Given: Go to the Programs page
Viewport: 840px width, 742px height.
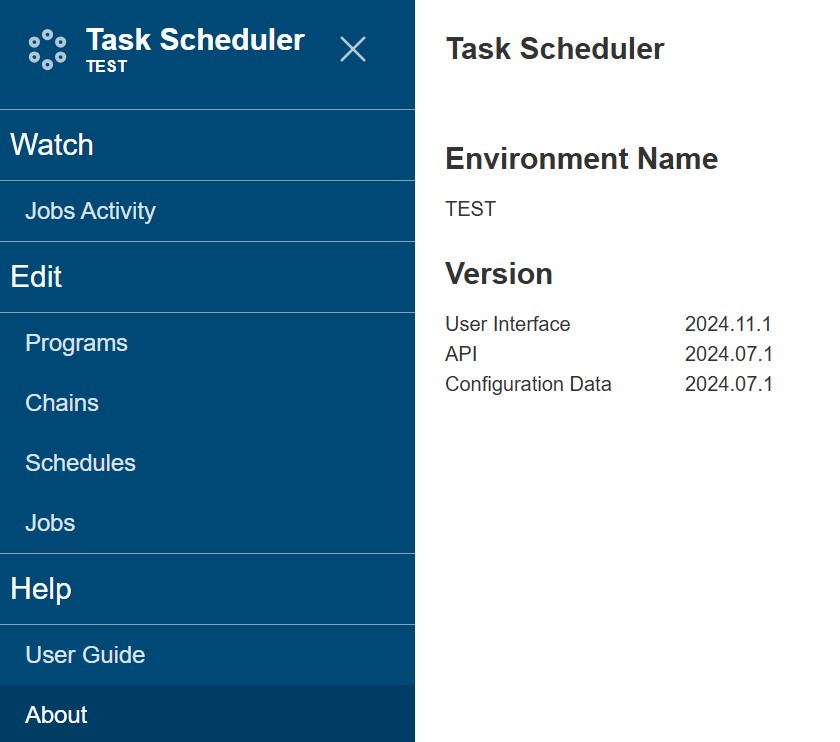Looking at the screenshot, I should (76, 343).
